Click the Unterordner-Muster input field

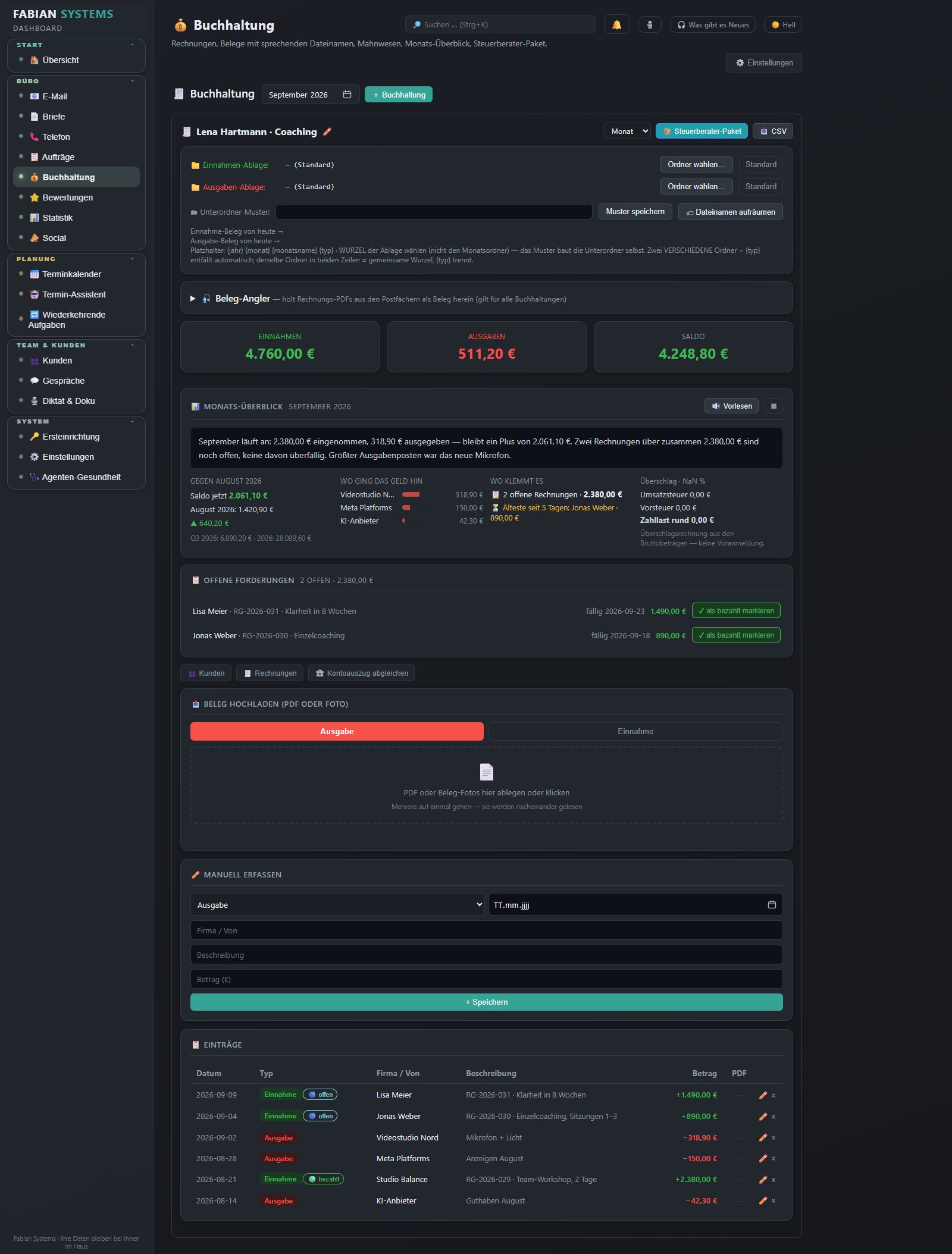tap(434, 212)
